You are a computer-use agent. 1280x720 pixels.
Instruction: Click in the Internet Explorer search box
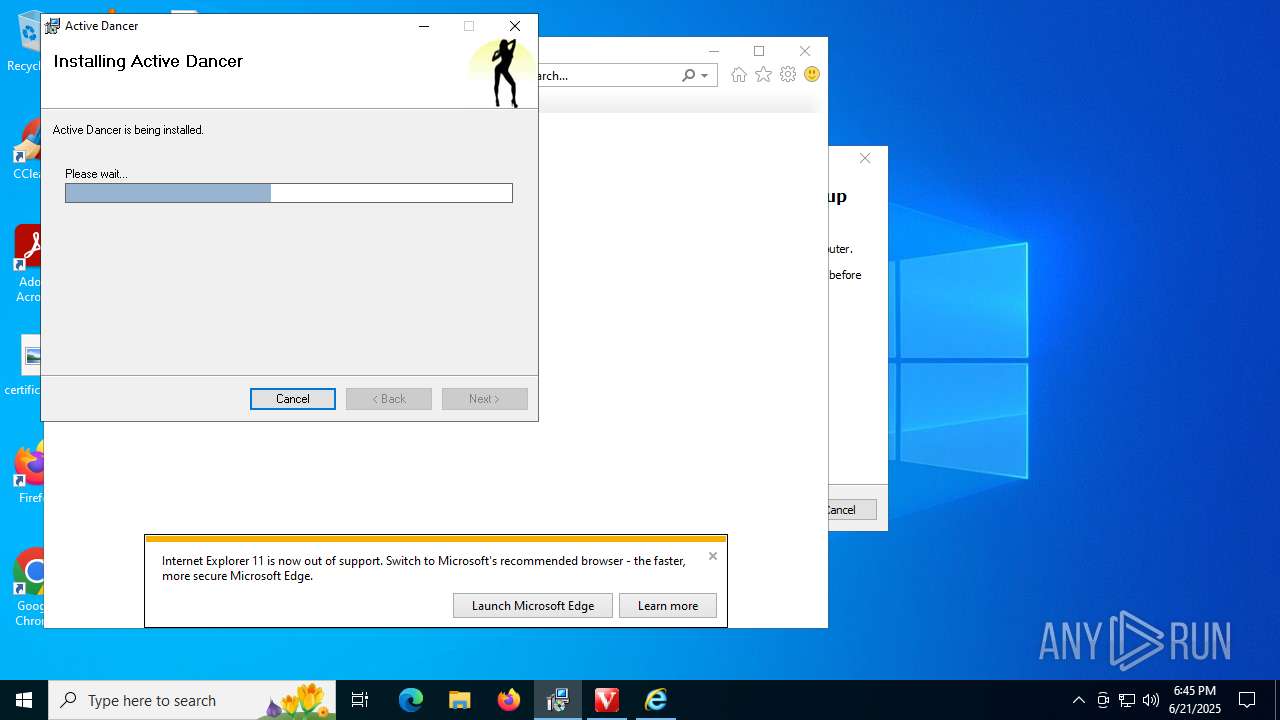(x=608, y=75)
